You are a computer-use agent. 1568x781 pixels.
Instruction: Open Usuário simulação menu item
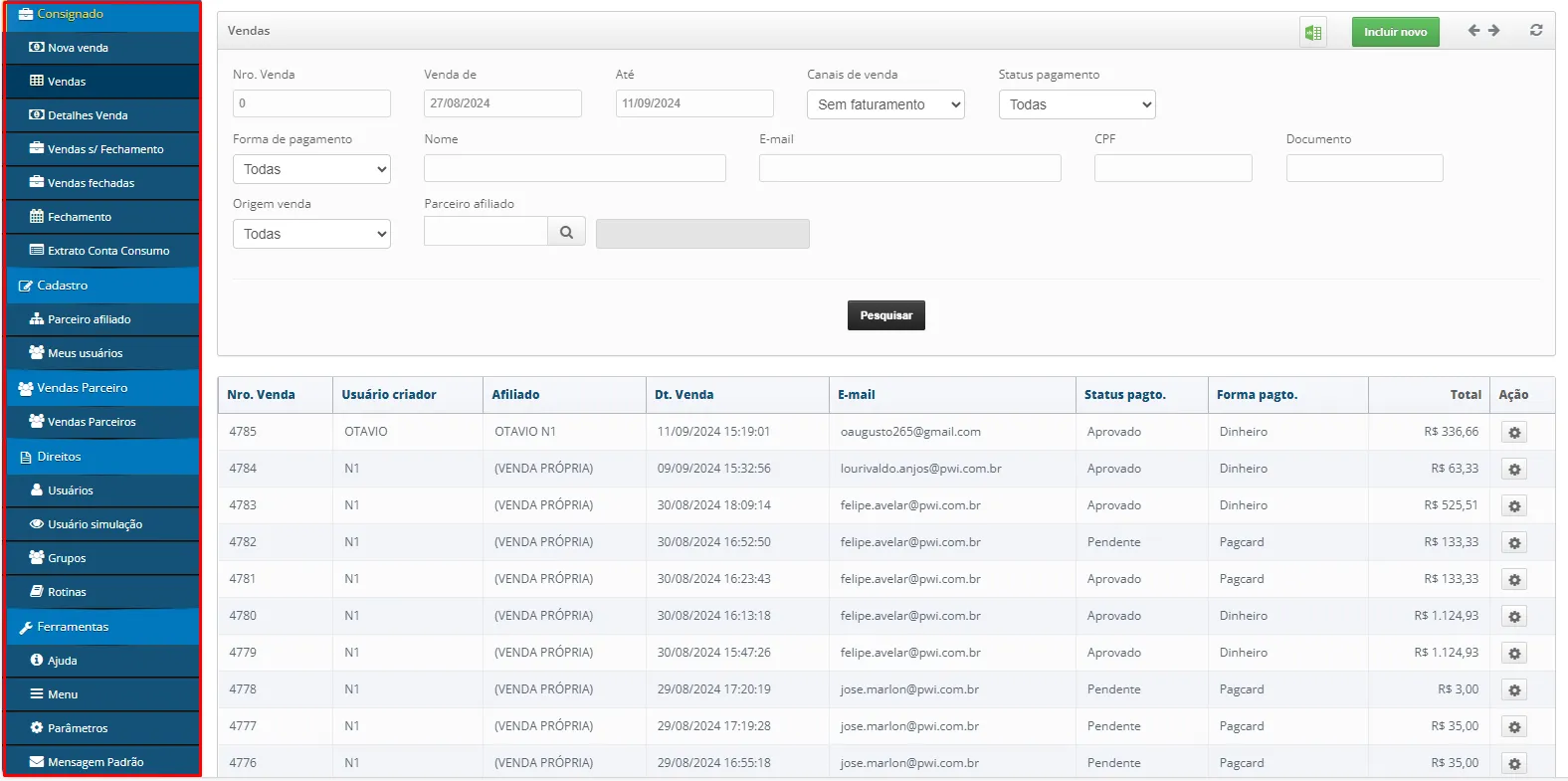coord(95,524)
